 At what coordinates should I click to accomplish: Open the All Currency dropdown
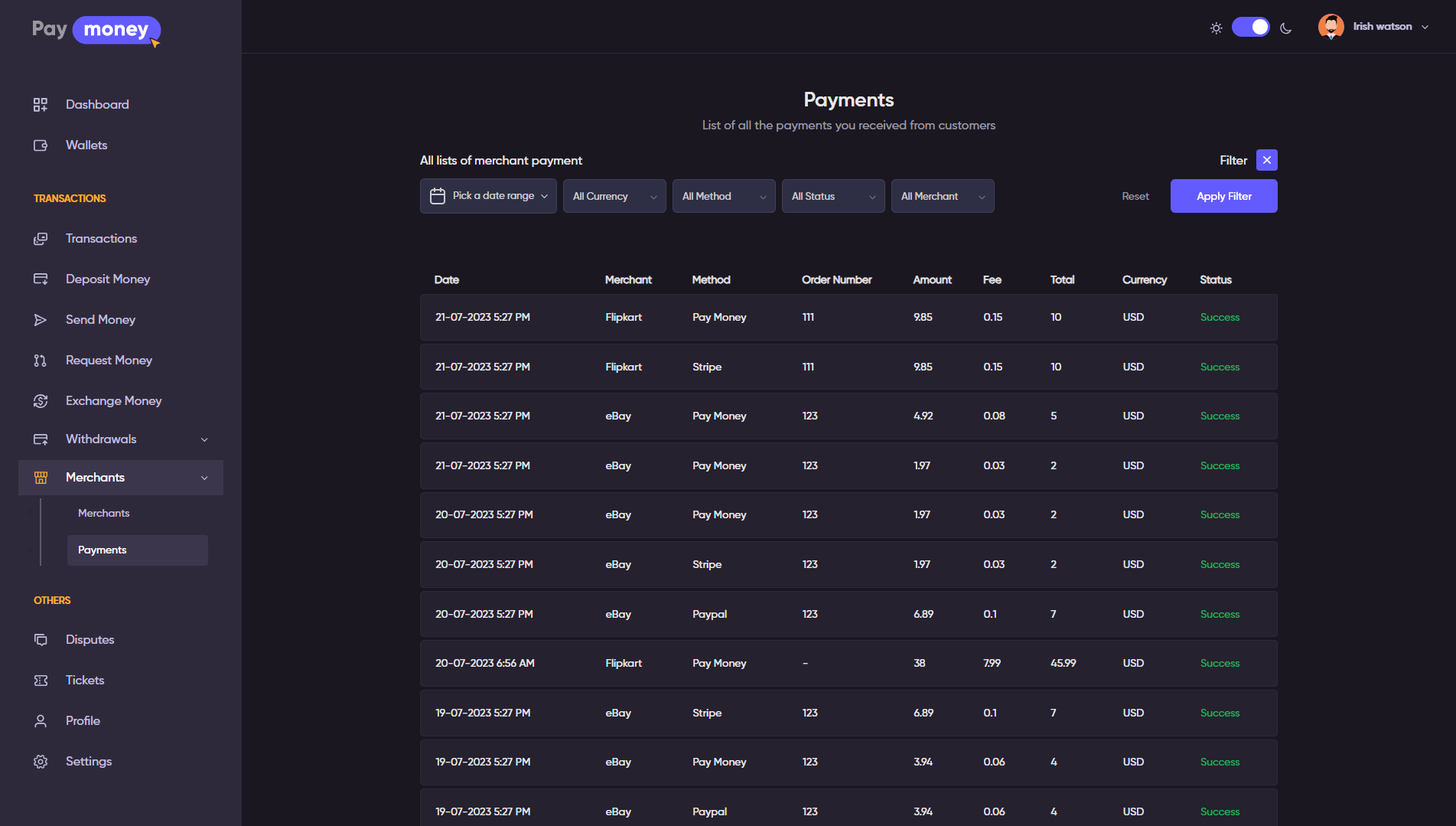(614, 196)
